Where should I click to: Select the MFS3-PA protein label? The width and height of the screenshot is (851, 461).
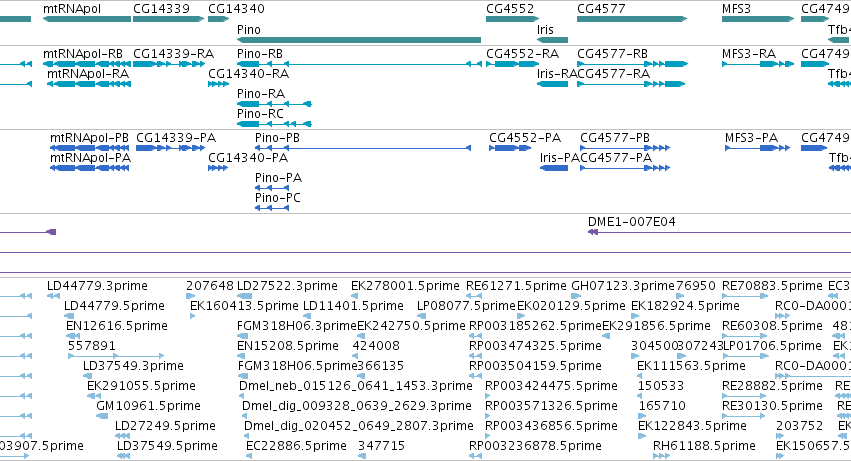point(751,138)
